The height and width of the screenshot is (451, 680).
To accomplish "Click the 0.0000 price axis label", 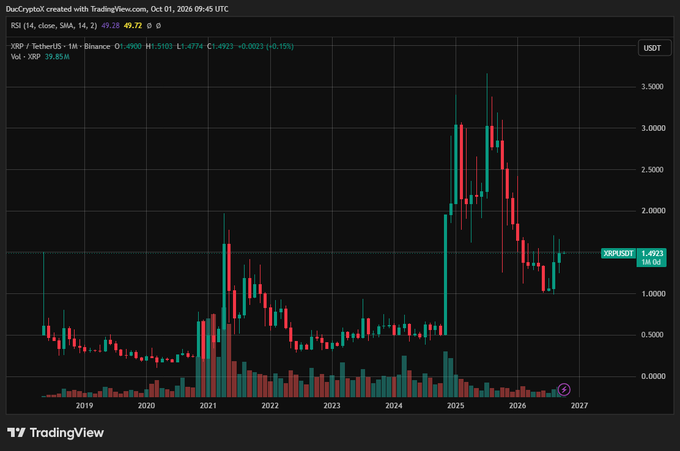I will [x=653, y=376].
